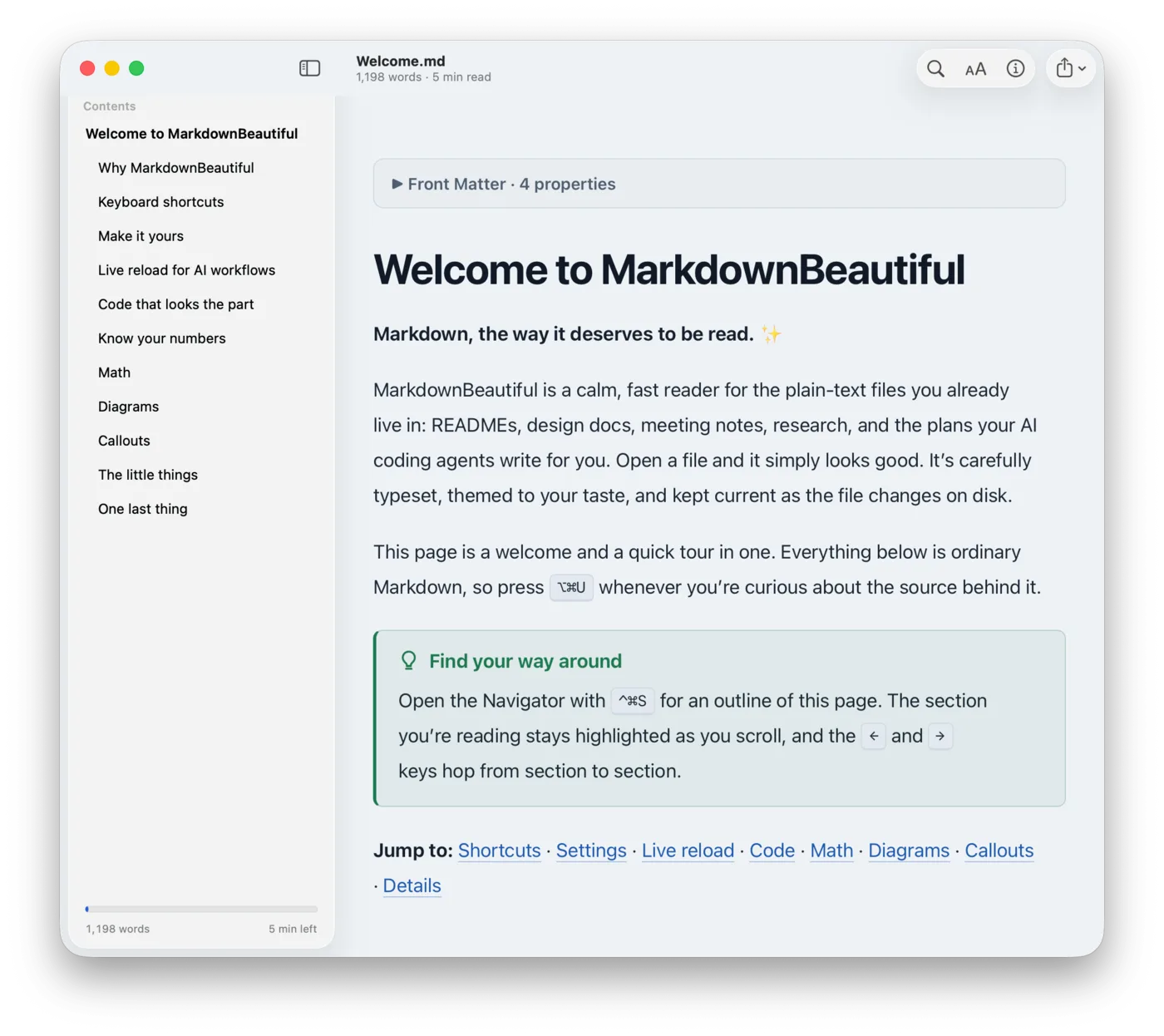Open 'Make it yours' outline entry
The width and height of the screenshot is (1164, 1036).
coord(141,236)
